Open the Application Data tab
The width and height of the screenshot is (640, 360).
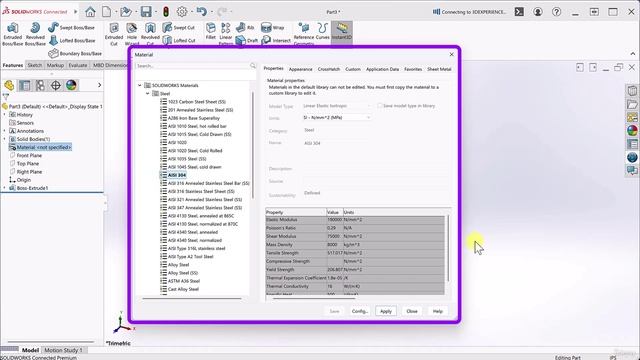click(382, 69)
